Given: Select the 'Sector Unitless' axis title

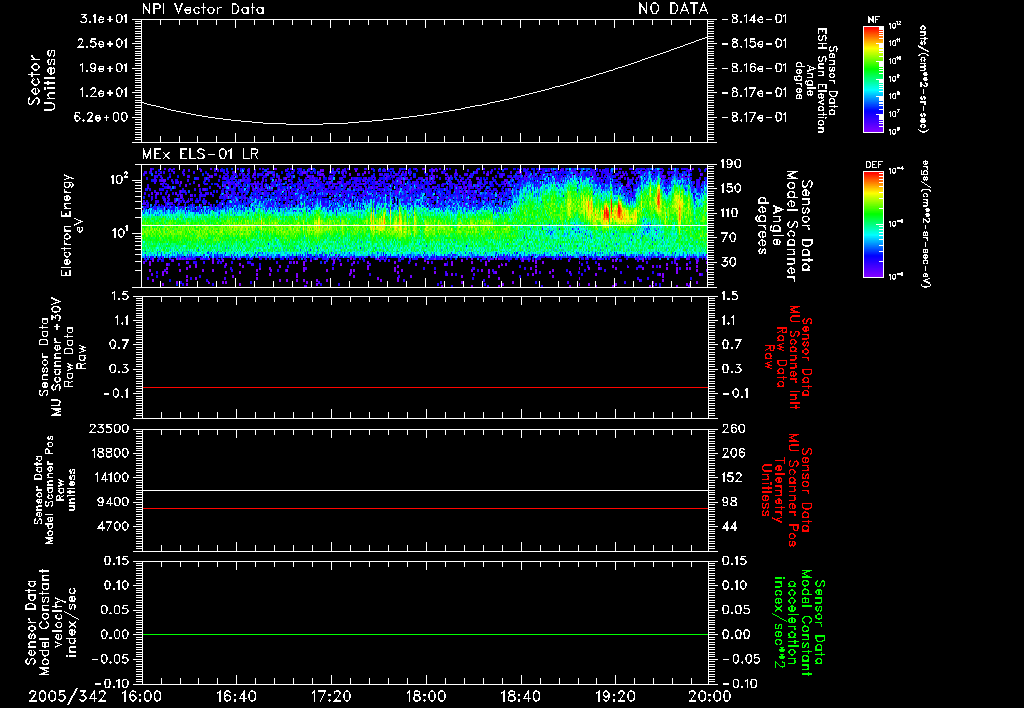Looking at the screenshot, I should (x=42, y=80).
